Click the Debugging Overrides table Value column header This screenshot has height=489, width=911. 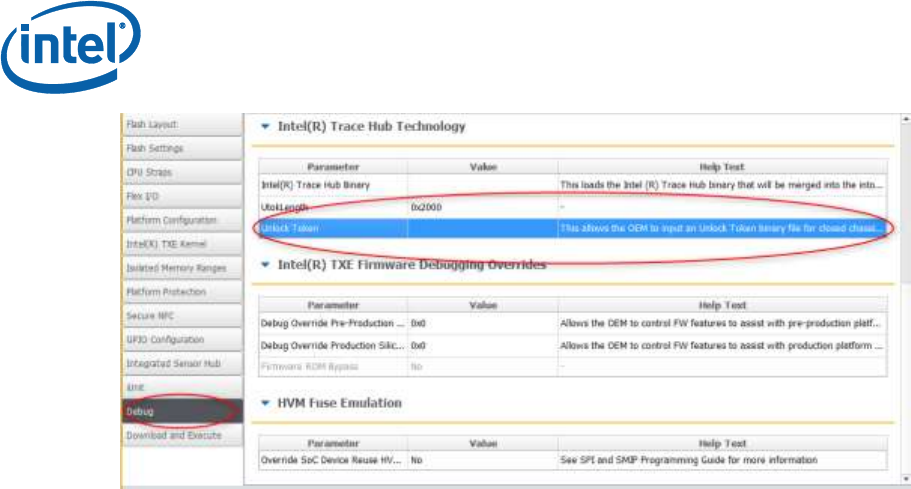pyautogui.click(x=483, y=305)
